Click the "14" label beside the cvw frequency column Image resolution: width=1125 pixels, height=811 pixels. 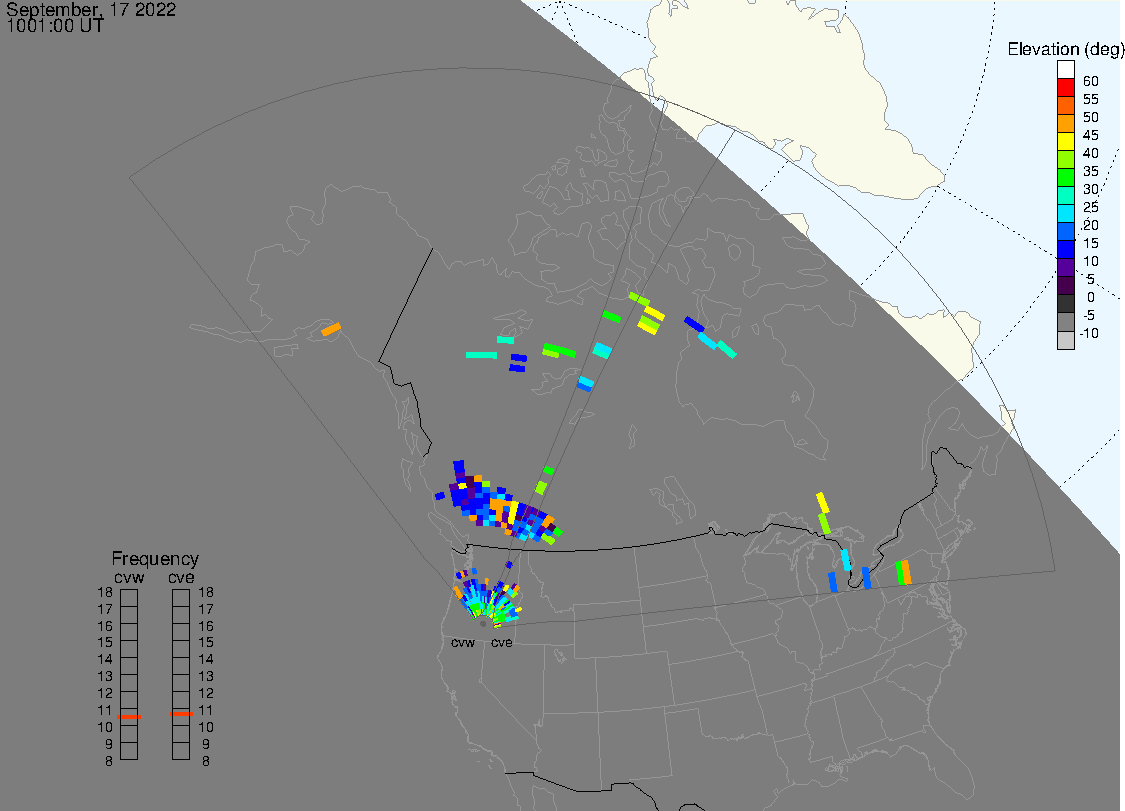tap(105, 659)
